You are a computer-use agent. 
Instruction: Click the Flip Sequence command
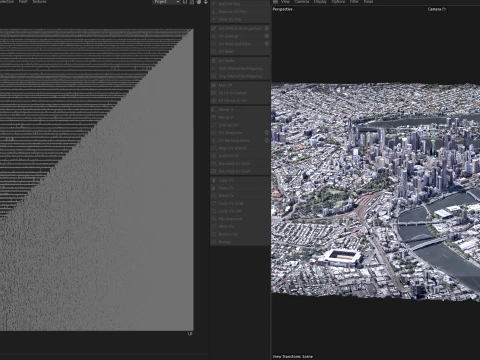tap(240, 219)
